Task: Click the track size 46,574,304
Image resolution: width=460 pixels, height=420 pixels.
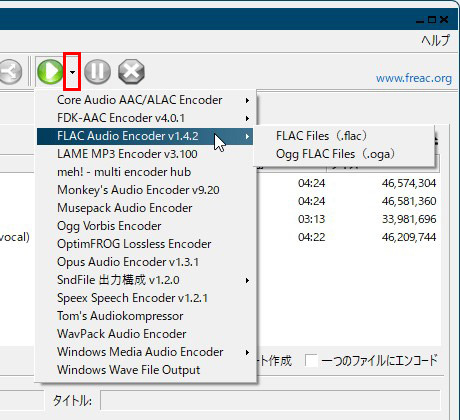Action: [409, 183]
